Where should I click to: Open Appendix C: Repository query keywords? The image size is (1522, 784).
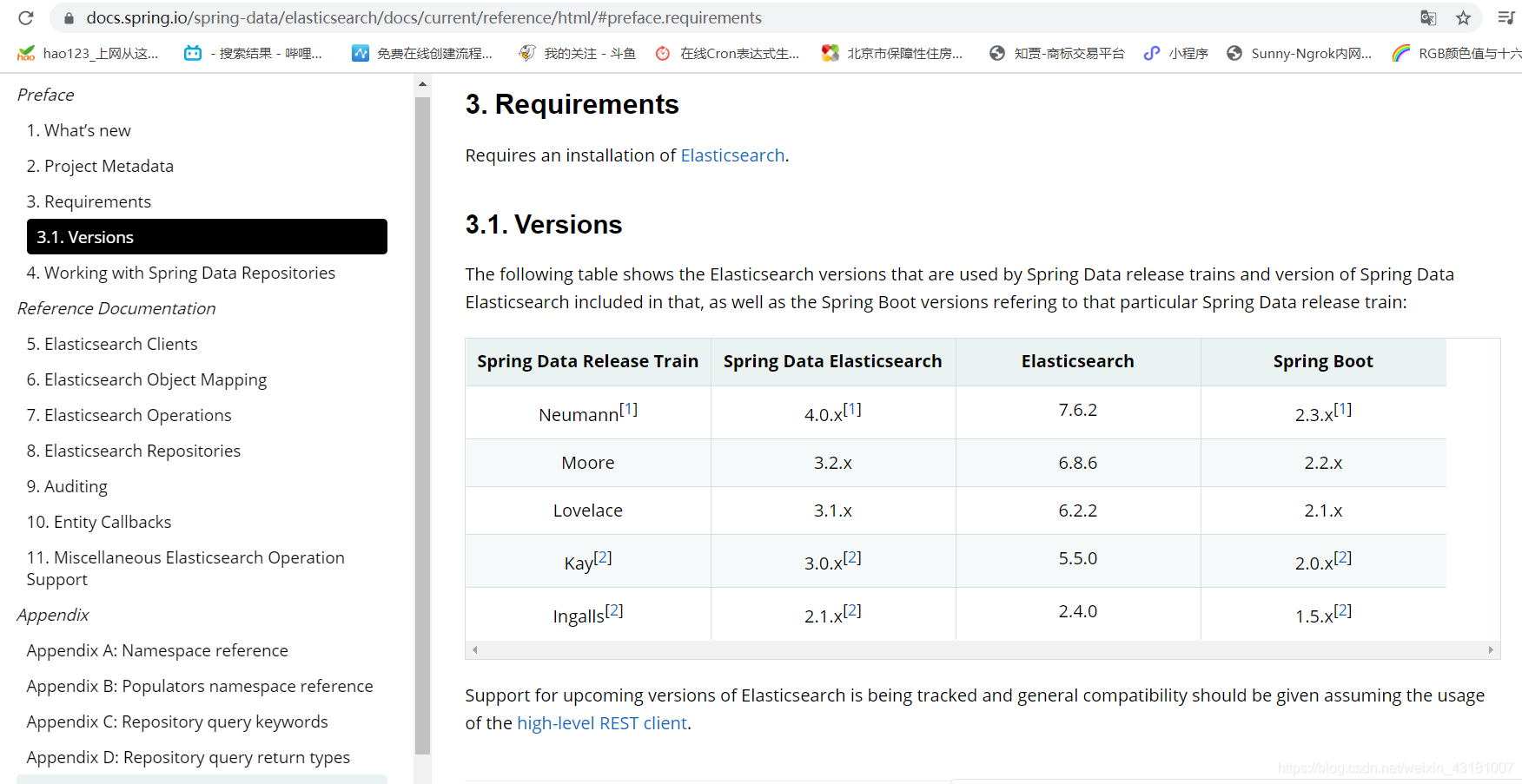point(177,721)
